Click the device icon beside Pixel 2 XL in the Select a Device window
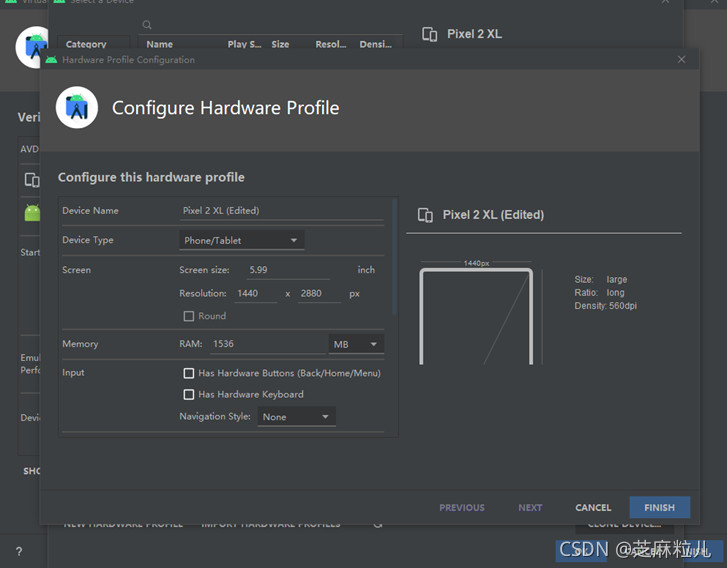 430,34
